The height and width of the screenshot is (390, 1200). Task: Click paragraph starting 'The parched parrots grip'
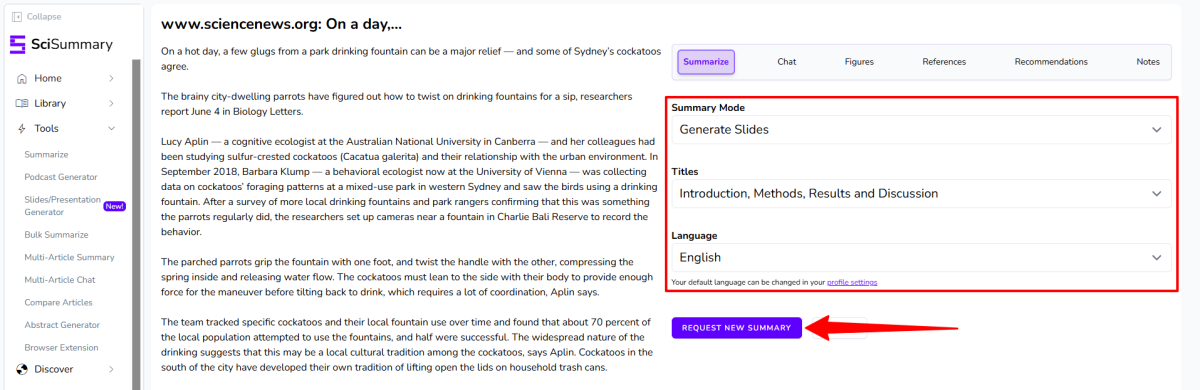pos(409,278)
